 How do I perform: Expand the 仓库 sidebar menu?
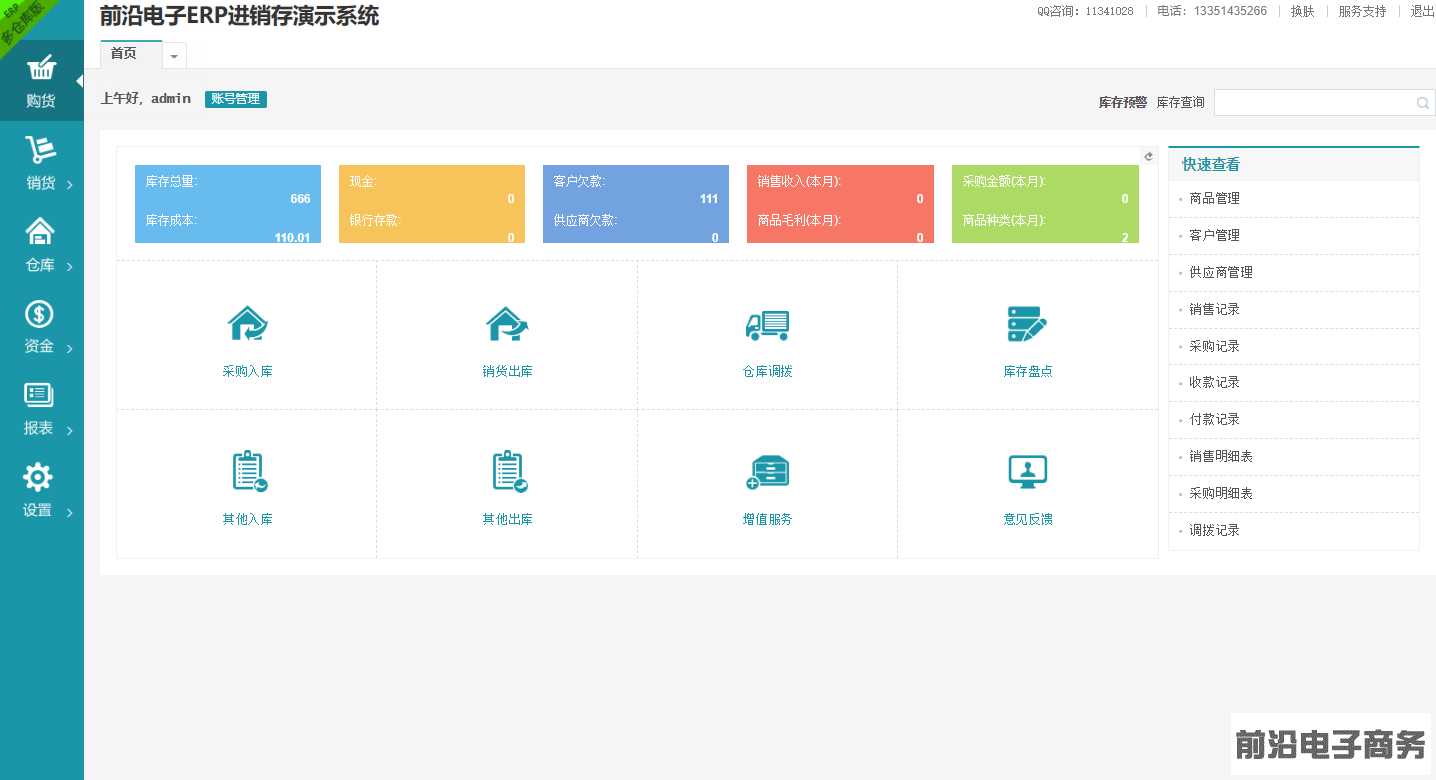point(41,246)
